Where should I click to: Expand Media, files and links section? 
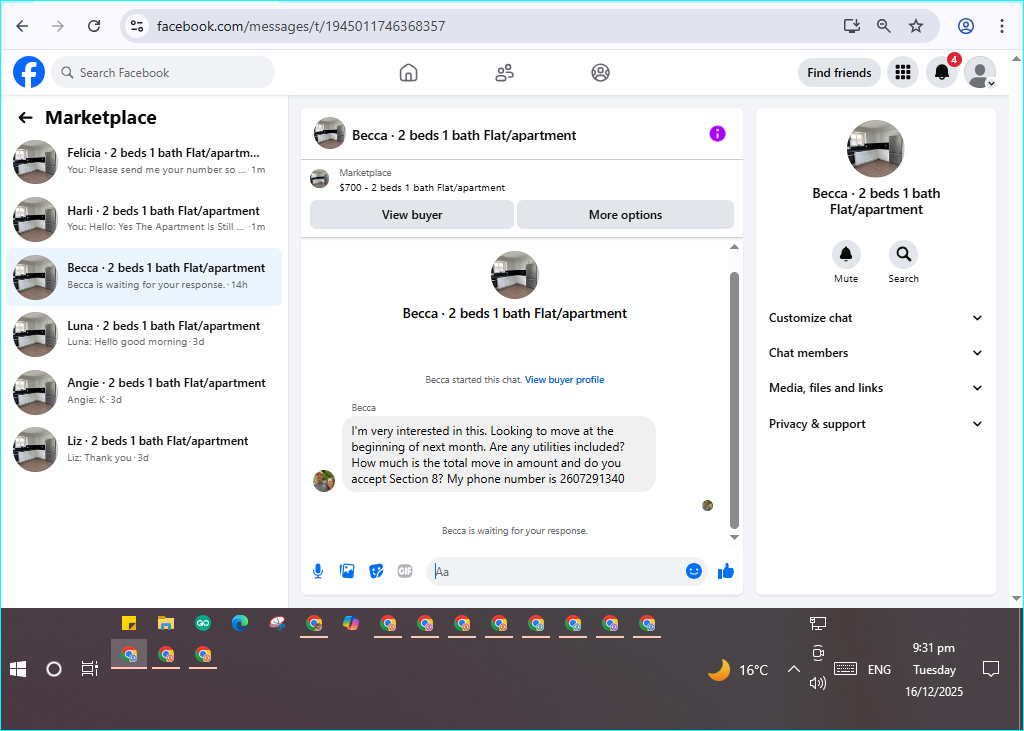point(876,388)
